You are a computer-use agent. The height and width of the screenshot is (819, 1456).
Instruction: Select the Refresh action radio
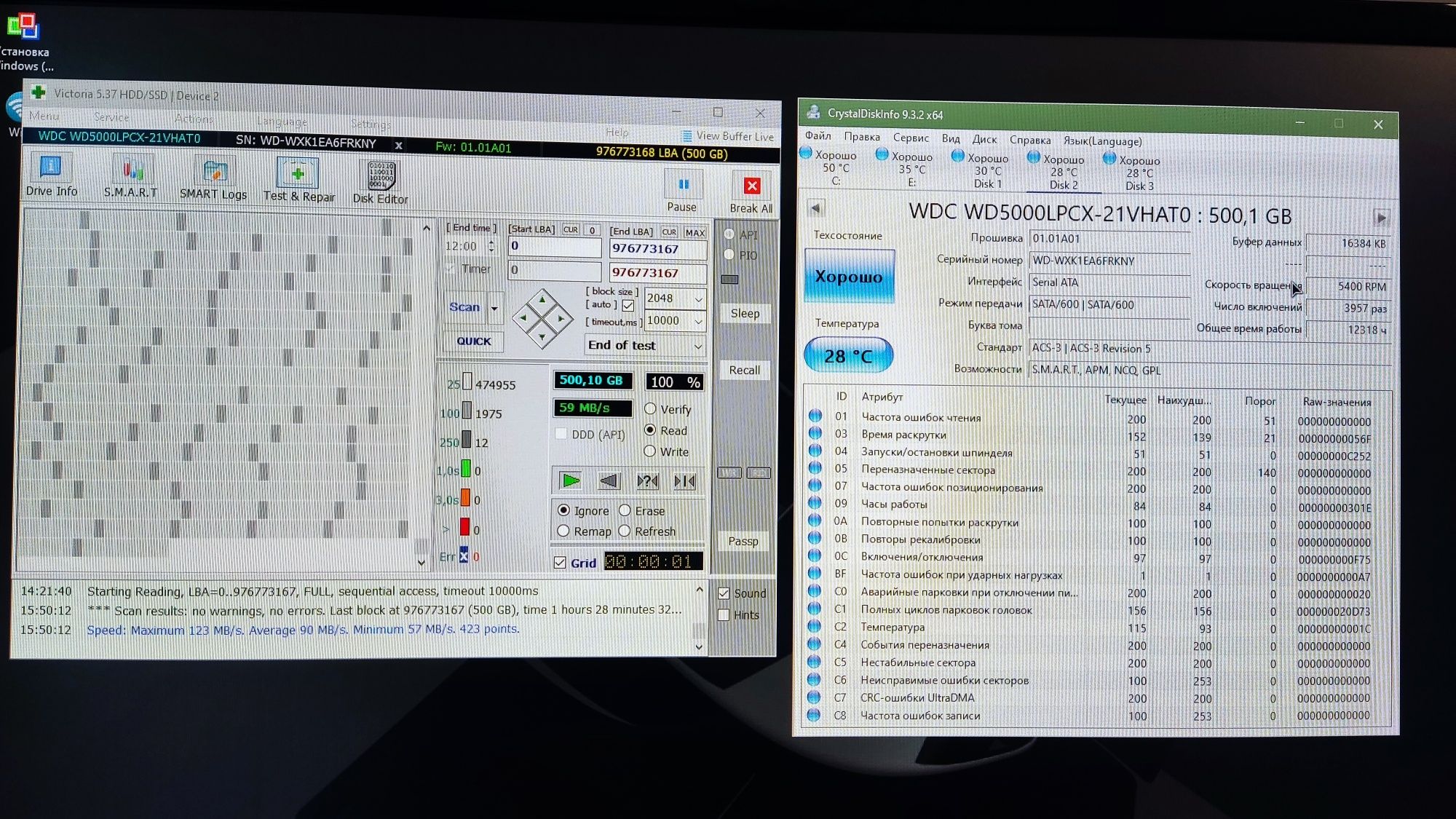pyautogui.click(x=625, y=531)
